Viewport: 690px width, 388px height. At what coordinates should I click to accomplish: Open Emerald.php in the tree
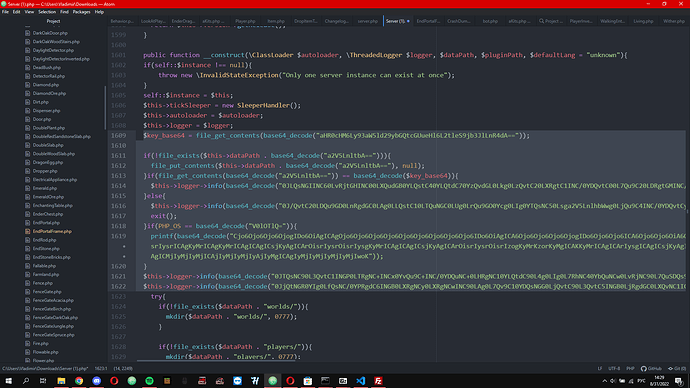coord(44,188)
